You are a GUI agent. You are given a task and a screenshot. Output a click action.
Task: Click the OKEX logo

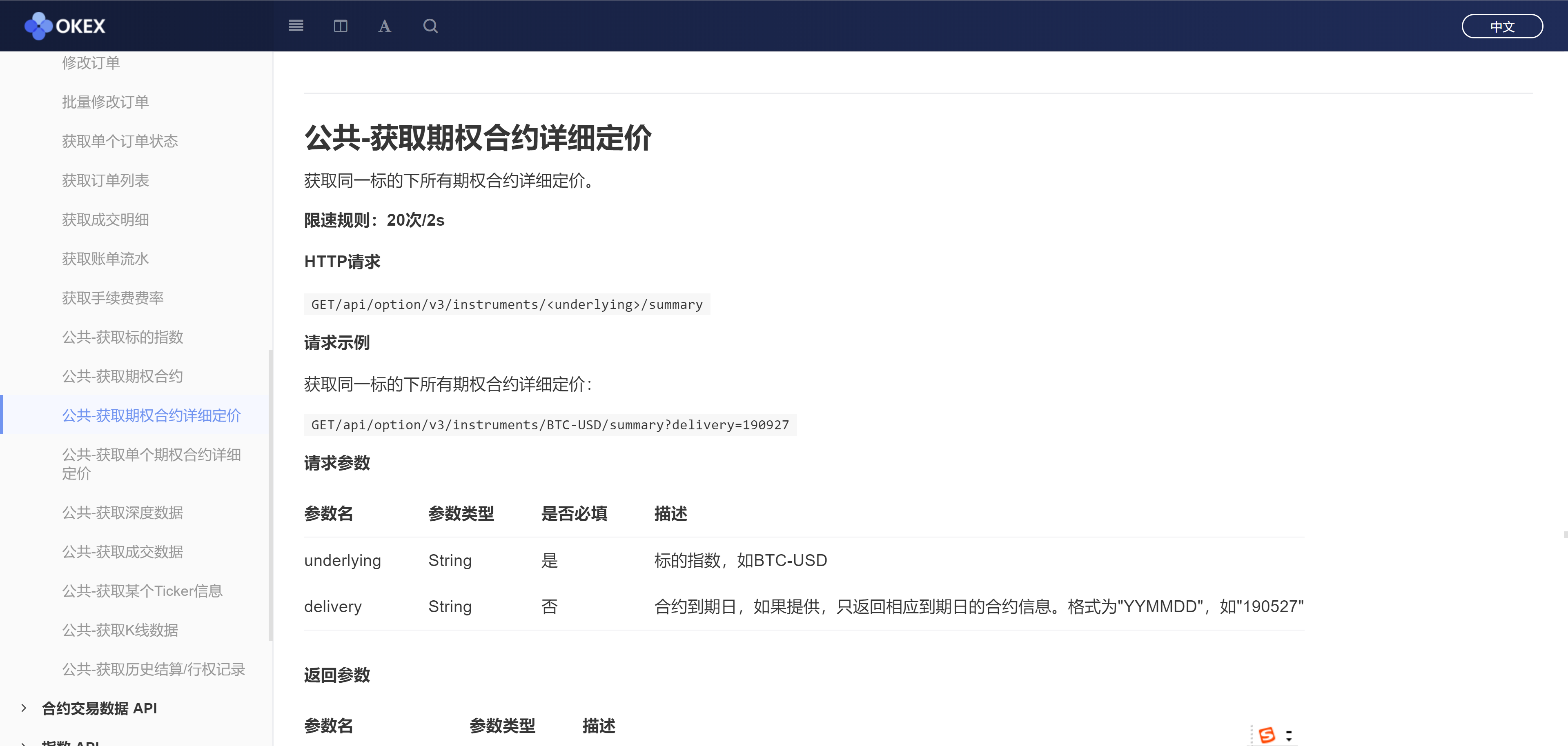tap(65, 26)
